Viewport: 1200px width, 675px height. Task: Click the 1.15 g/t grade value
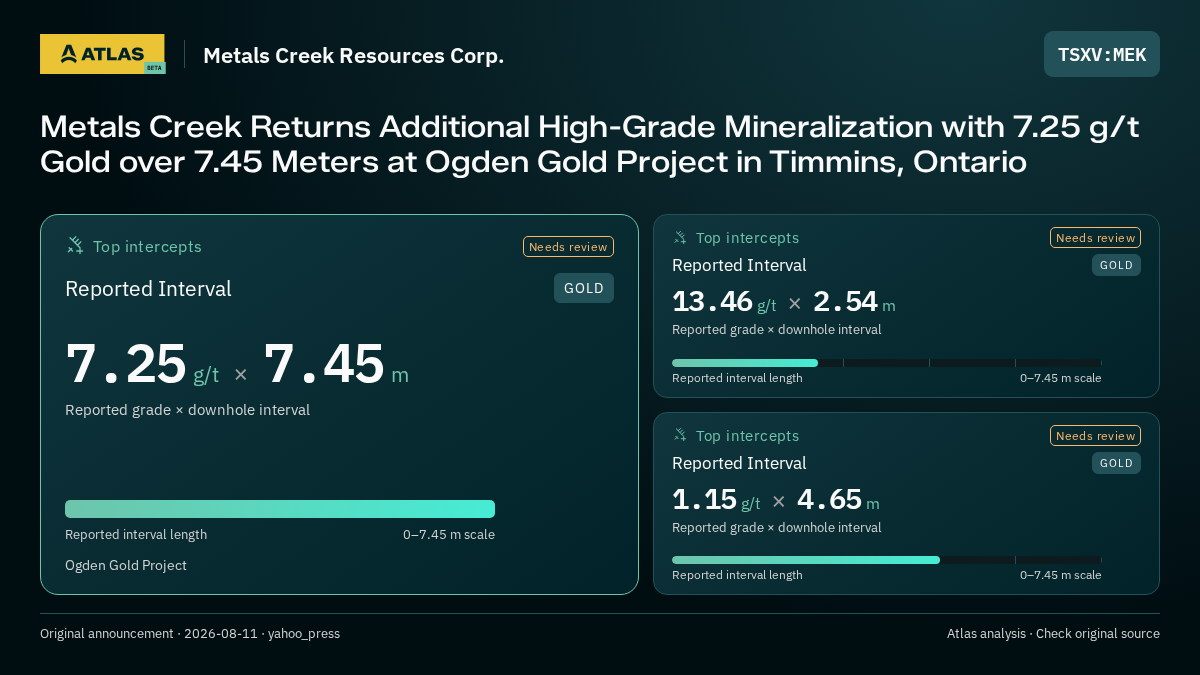(716, 500)
